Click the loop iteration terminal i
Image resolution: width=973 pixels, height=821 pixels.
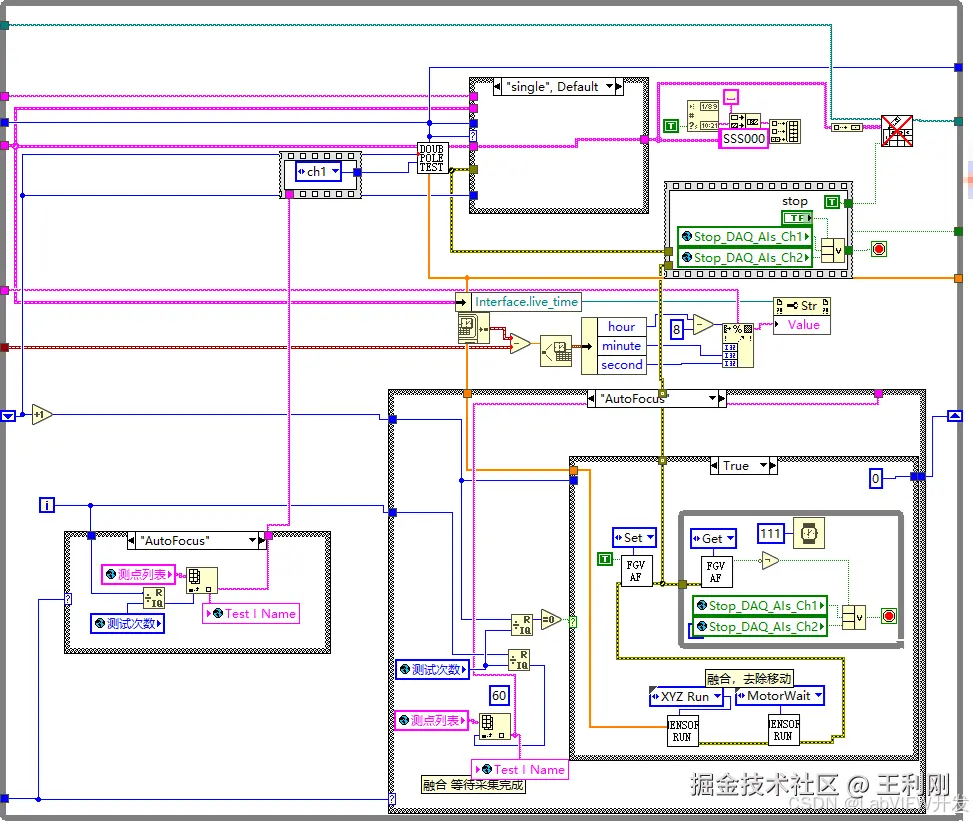(x=47, y=505)
